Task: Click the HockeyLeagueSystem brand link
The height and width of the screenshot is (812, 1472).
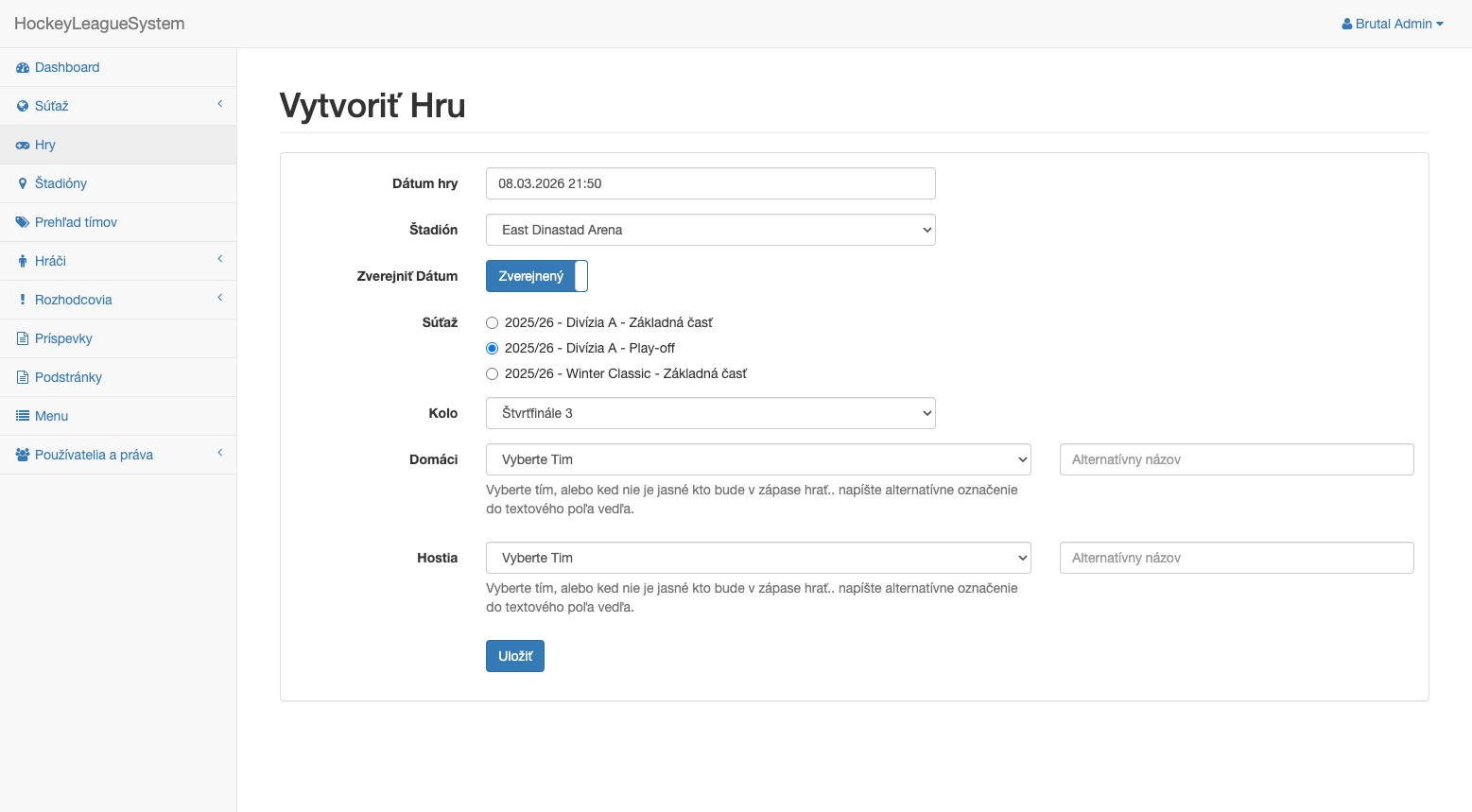Action: [98, 24]
